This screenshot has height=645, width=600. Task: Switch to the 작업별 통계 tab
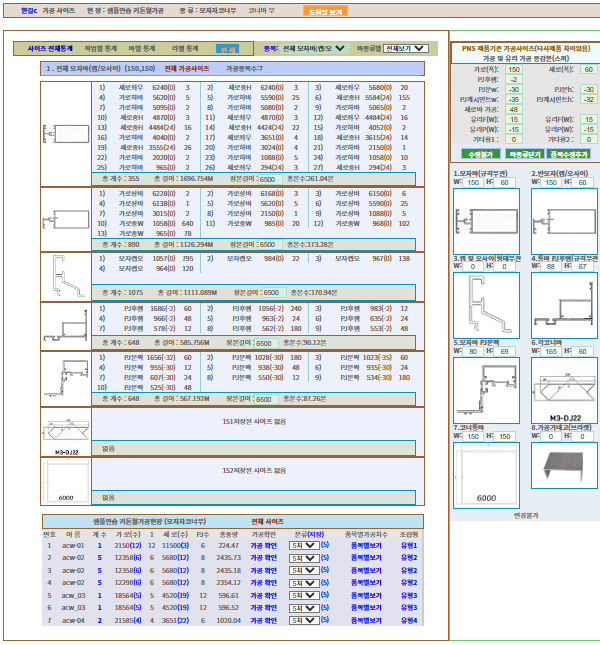coord(100,49)
